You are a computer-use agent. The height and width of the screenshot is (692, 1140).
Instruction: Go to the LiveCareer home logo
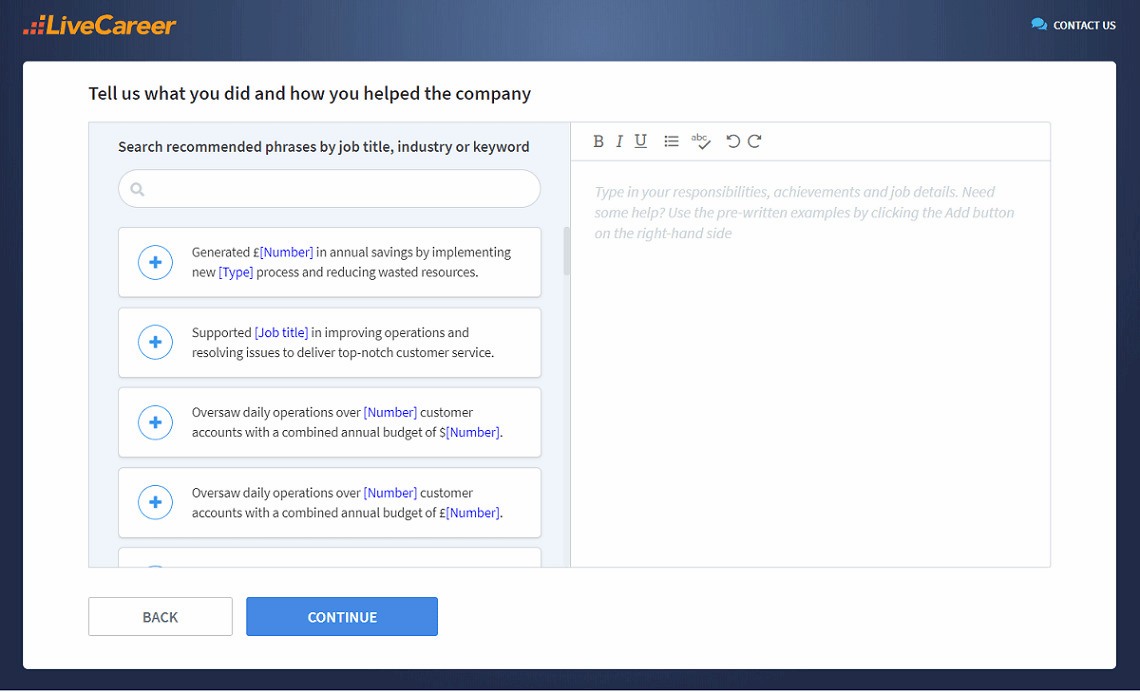point(100,25)
